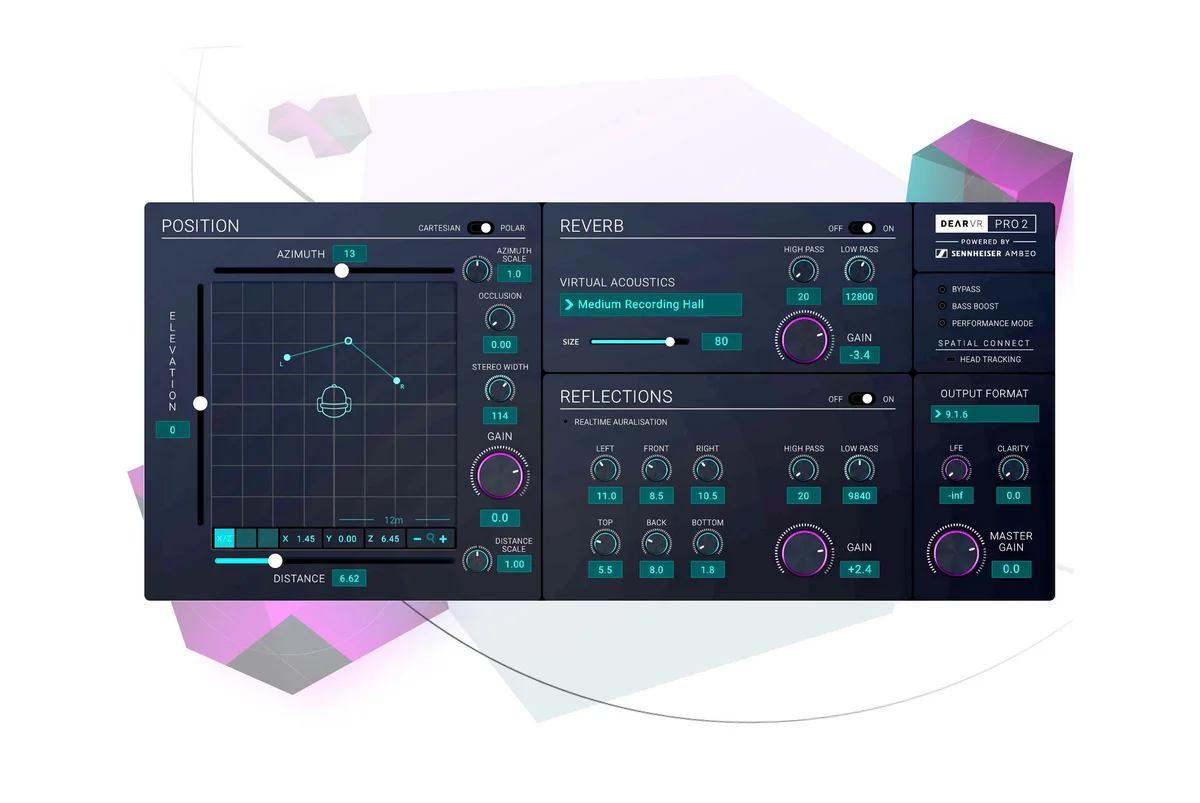1200x803 pixels.
Task: Click the Reflections Front knob
Action: coord(656,469)
